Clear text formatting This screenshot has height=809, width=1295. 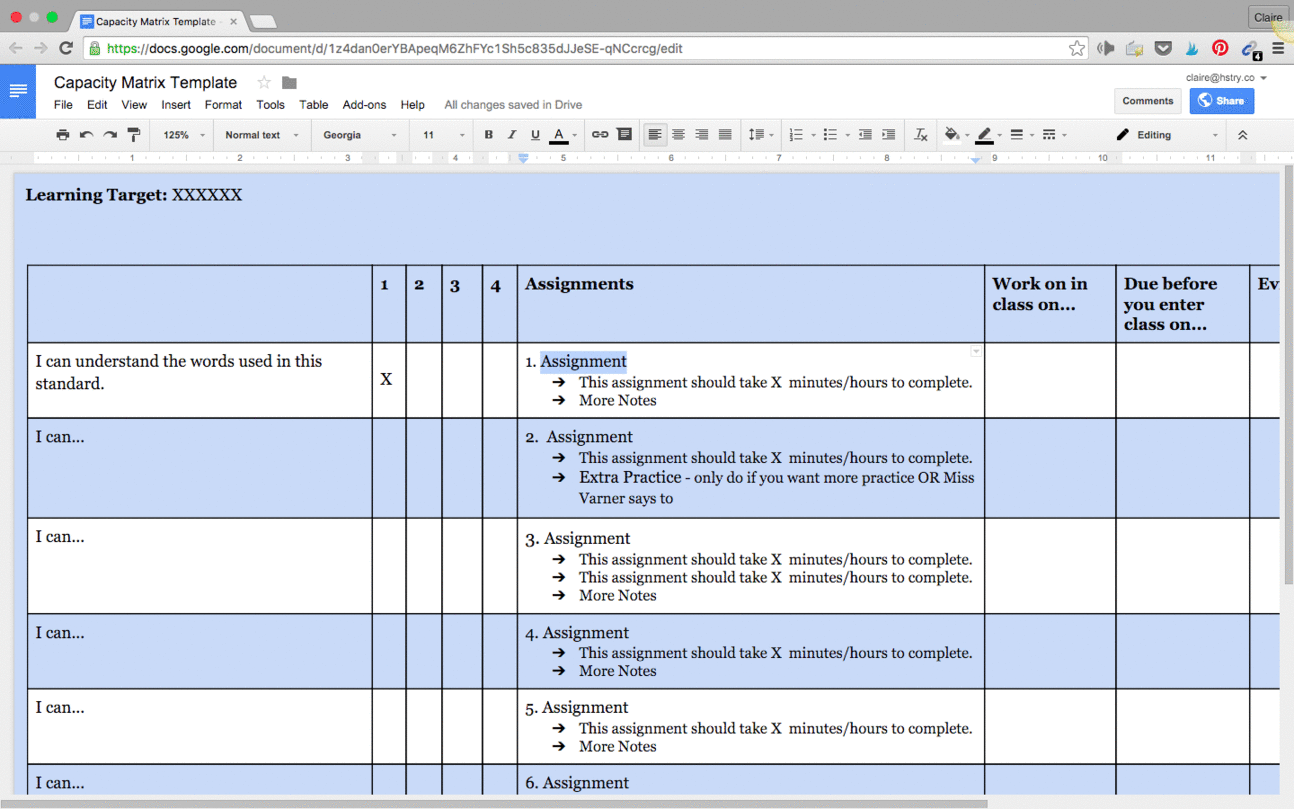(x=920, y=134)
